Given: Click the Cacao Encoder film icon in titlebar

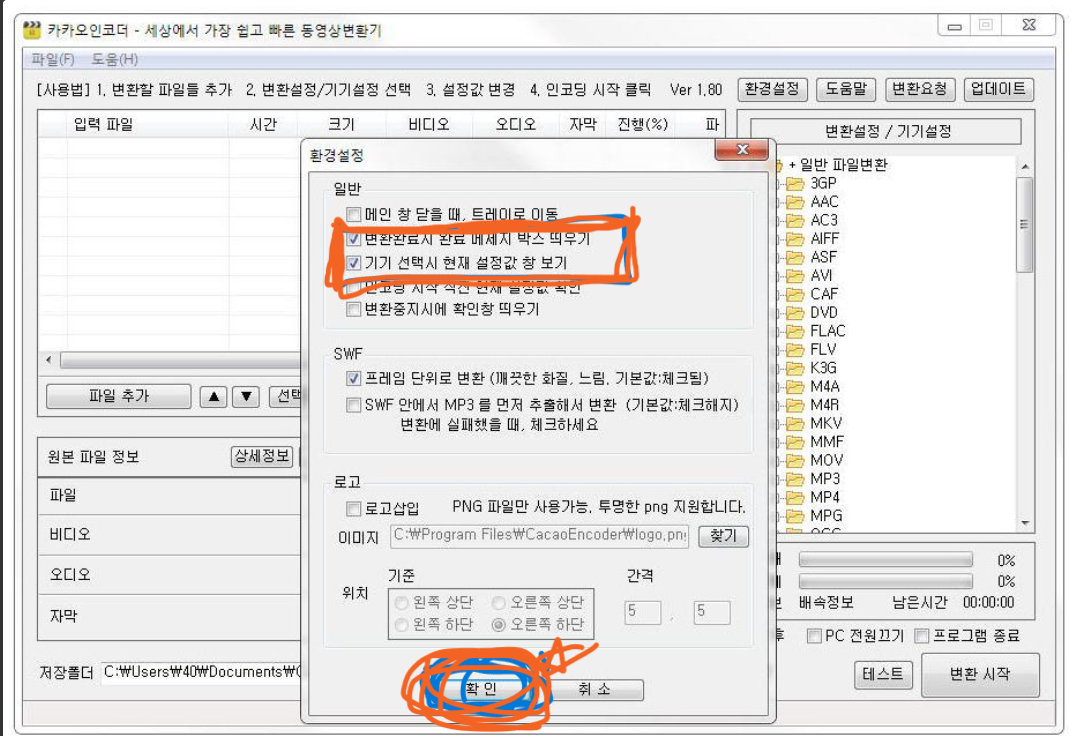Looking at the screenshot, I should [30, 30].
